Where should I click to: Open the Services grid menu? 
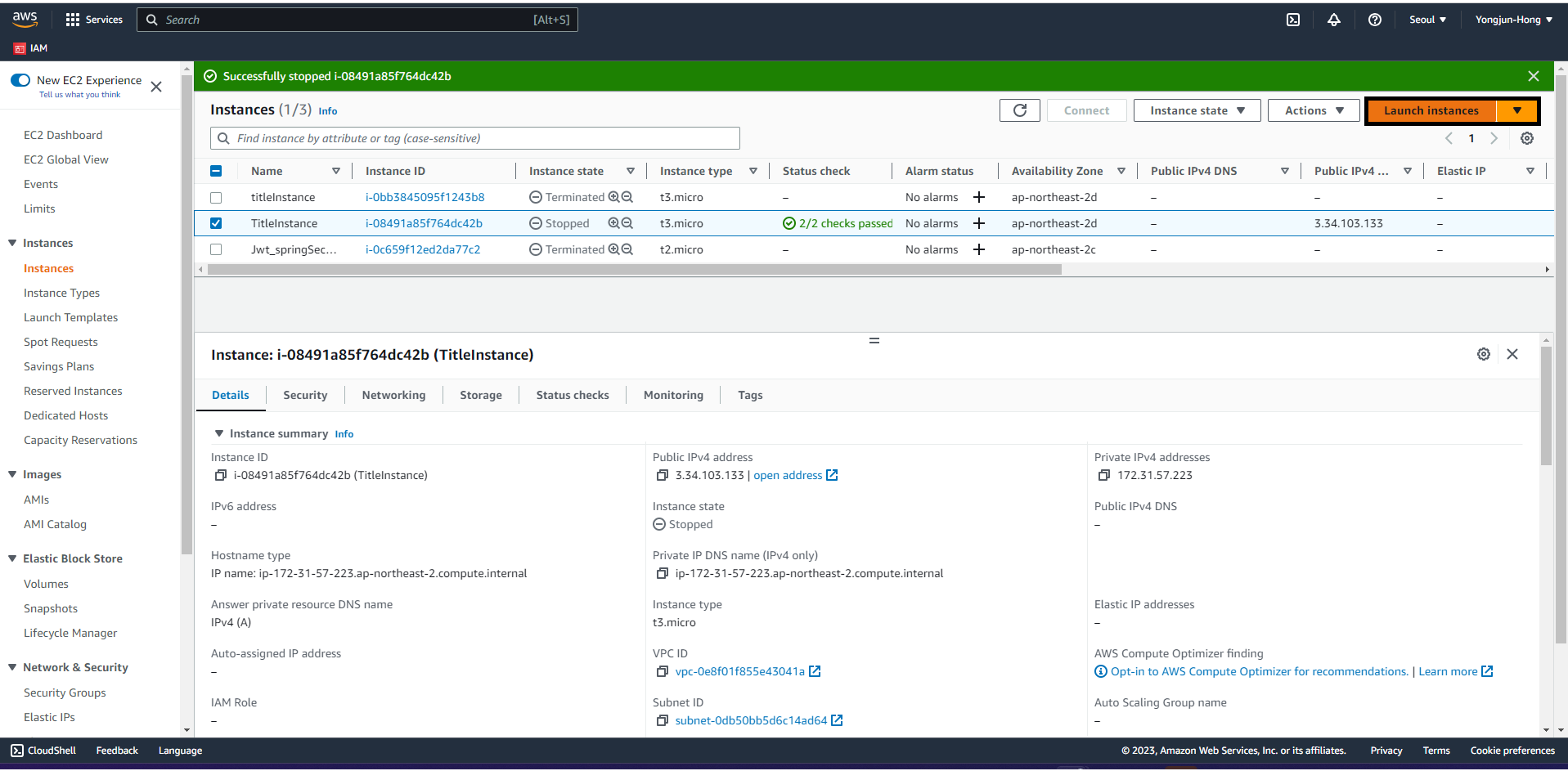click(x=93, y=20)
